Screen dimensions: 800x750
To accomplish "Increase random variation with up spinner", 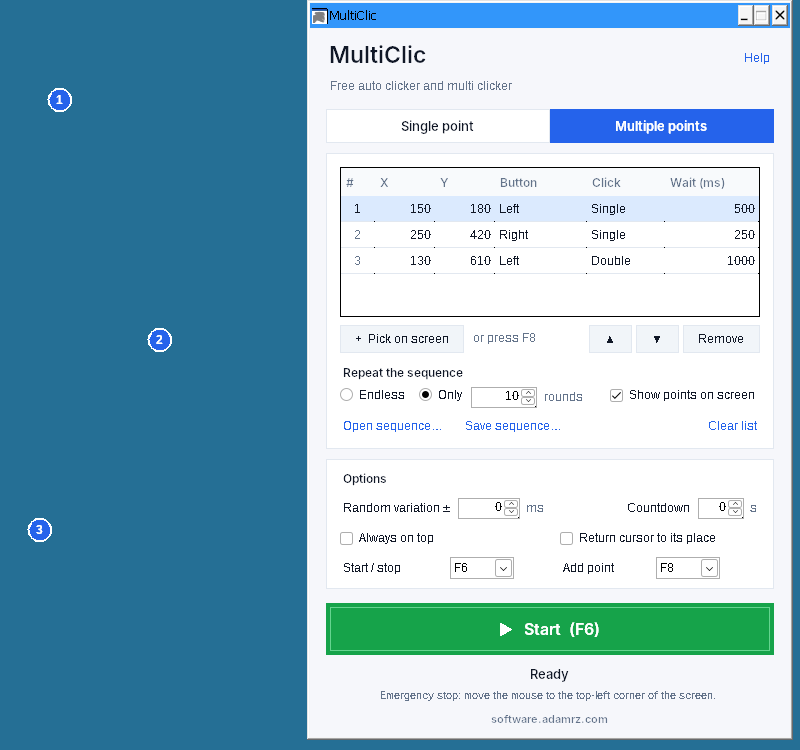I will pyautogui.click(x=511, y=504).
